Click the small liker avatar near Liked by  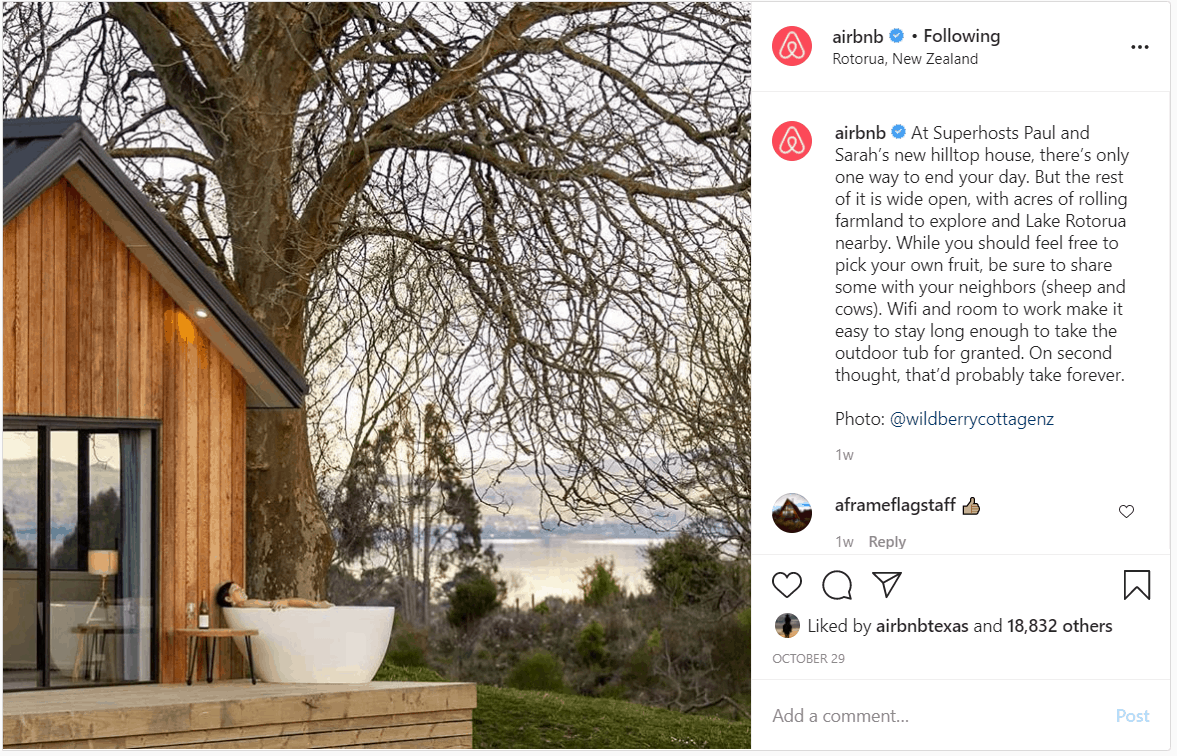(x=787, y=625)
